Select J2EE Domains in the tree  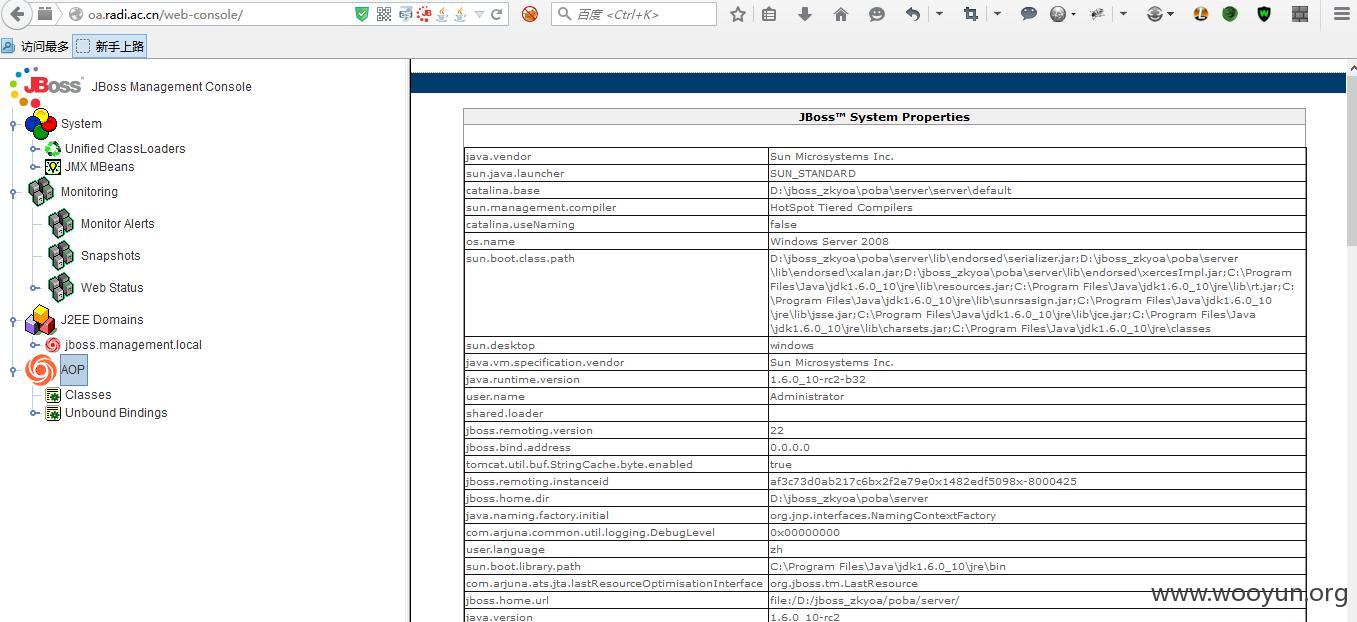coord(102,320)
